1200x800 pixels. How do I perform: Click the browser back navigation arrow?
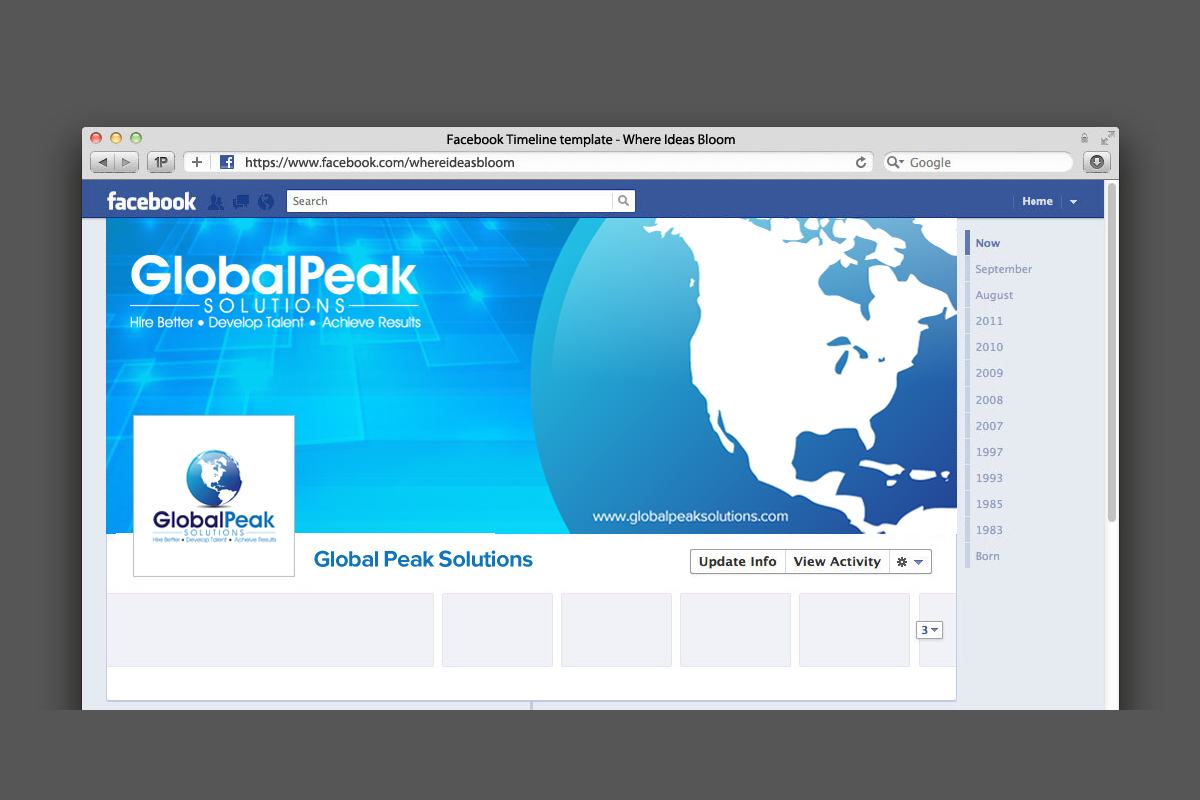(102, 161)
